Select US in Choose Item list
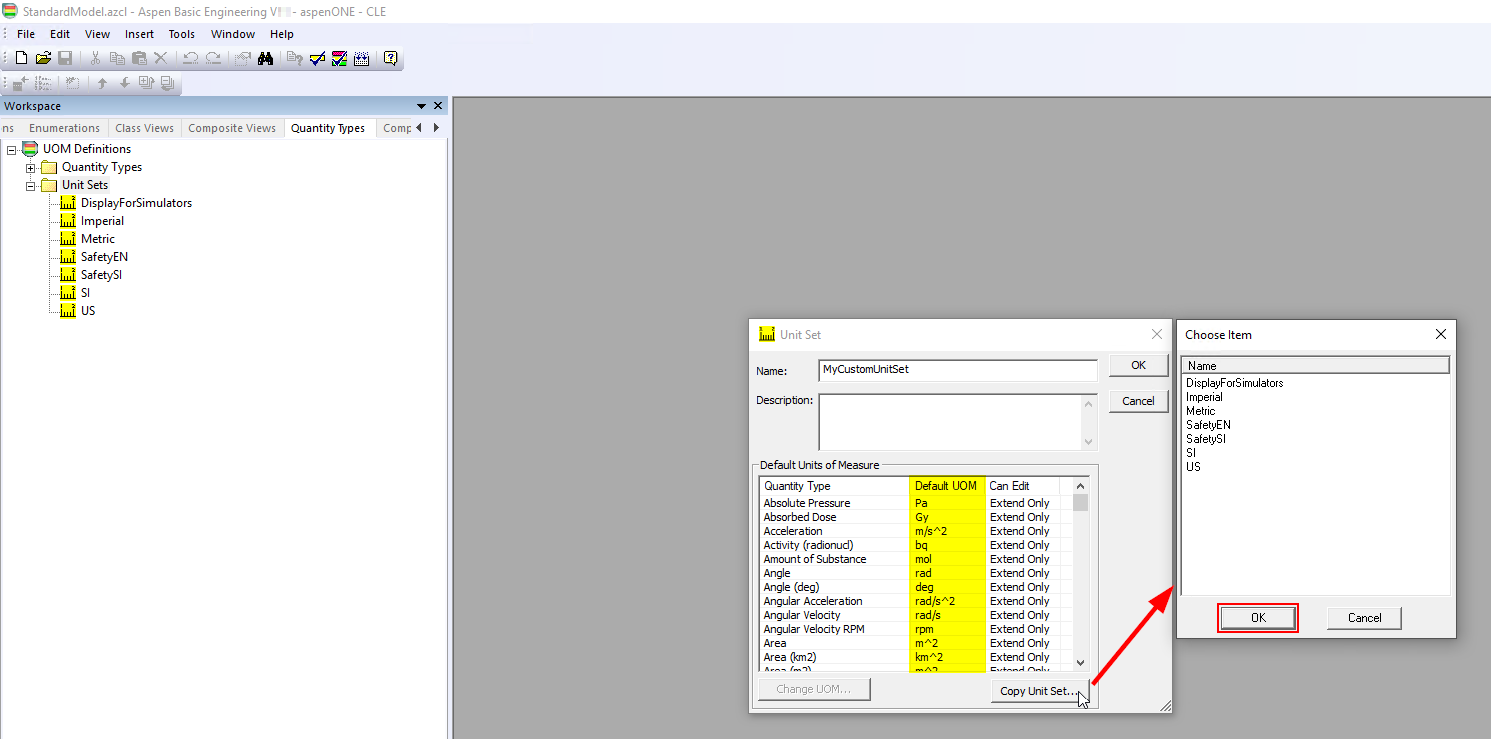This screenshot has height=739, width=1491. coord(1193,467)
